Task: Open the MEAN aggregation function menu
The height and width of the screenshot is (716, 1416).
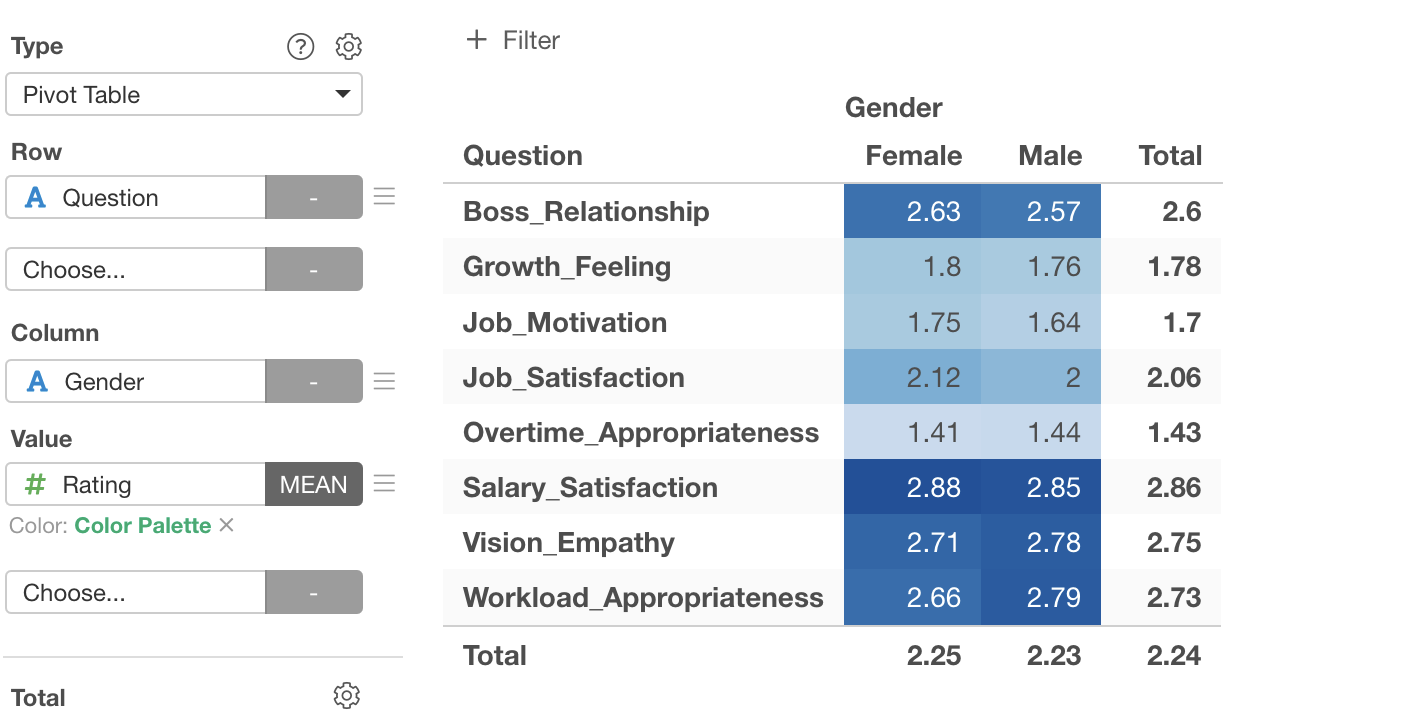Action: pyautogui.click(x=314, y=485)
